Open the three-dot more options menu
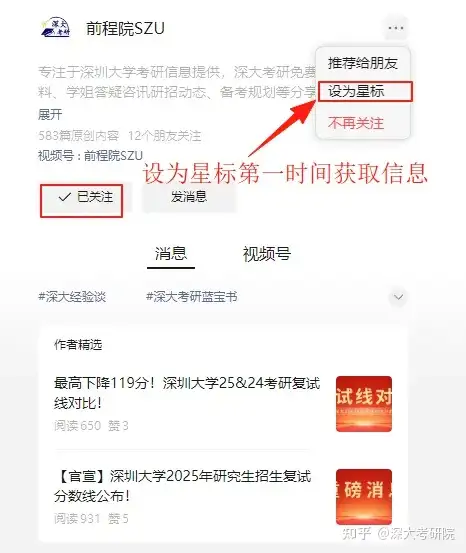The width and height of the screenshot is (466, 553). [395, 28]
